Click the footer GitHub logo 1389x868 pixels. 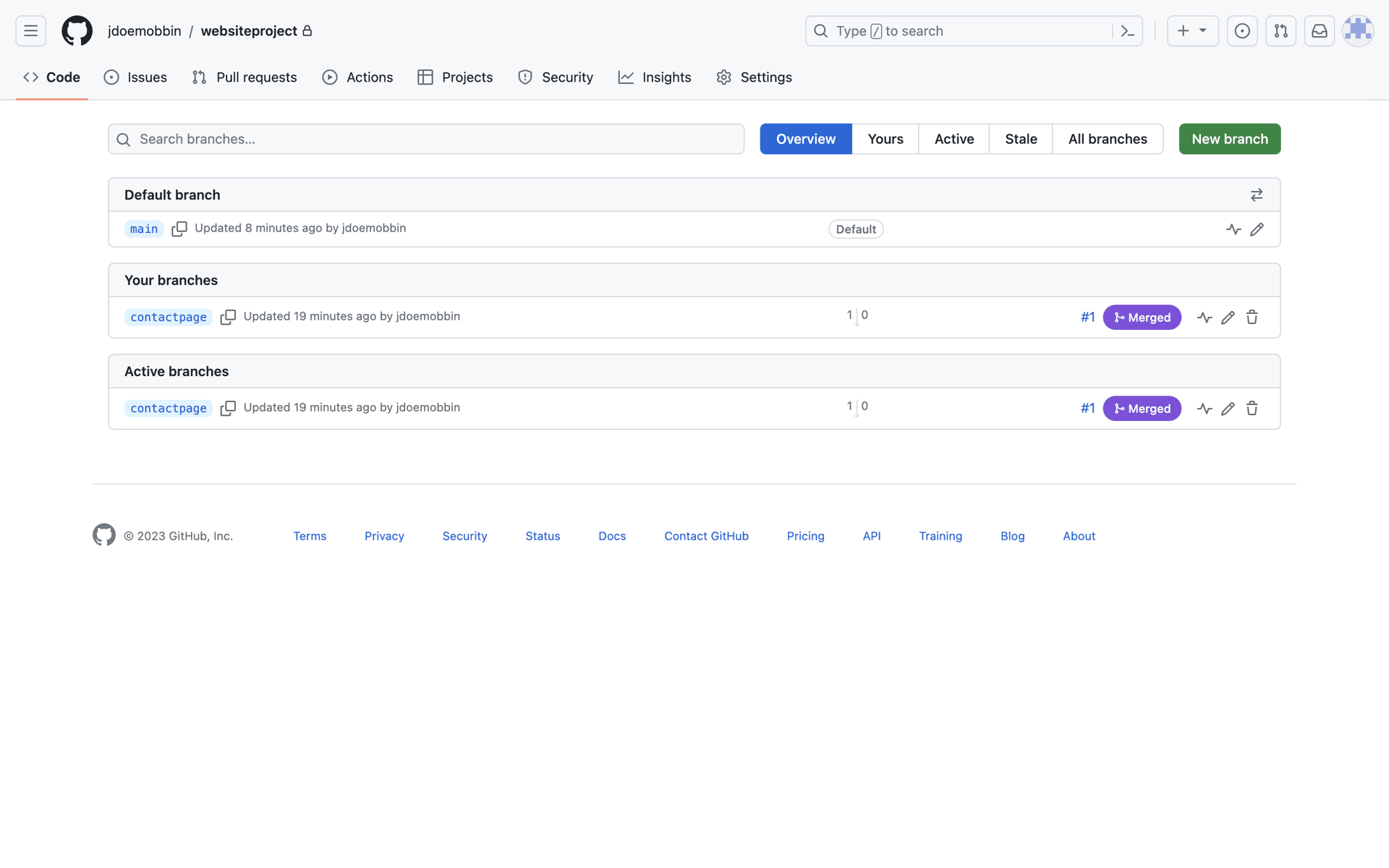[x=104, y=535]
